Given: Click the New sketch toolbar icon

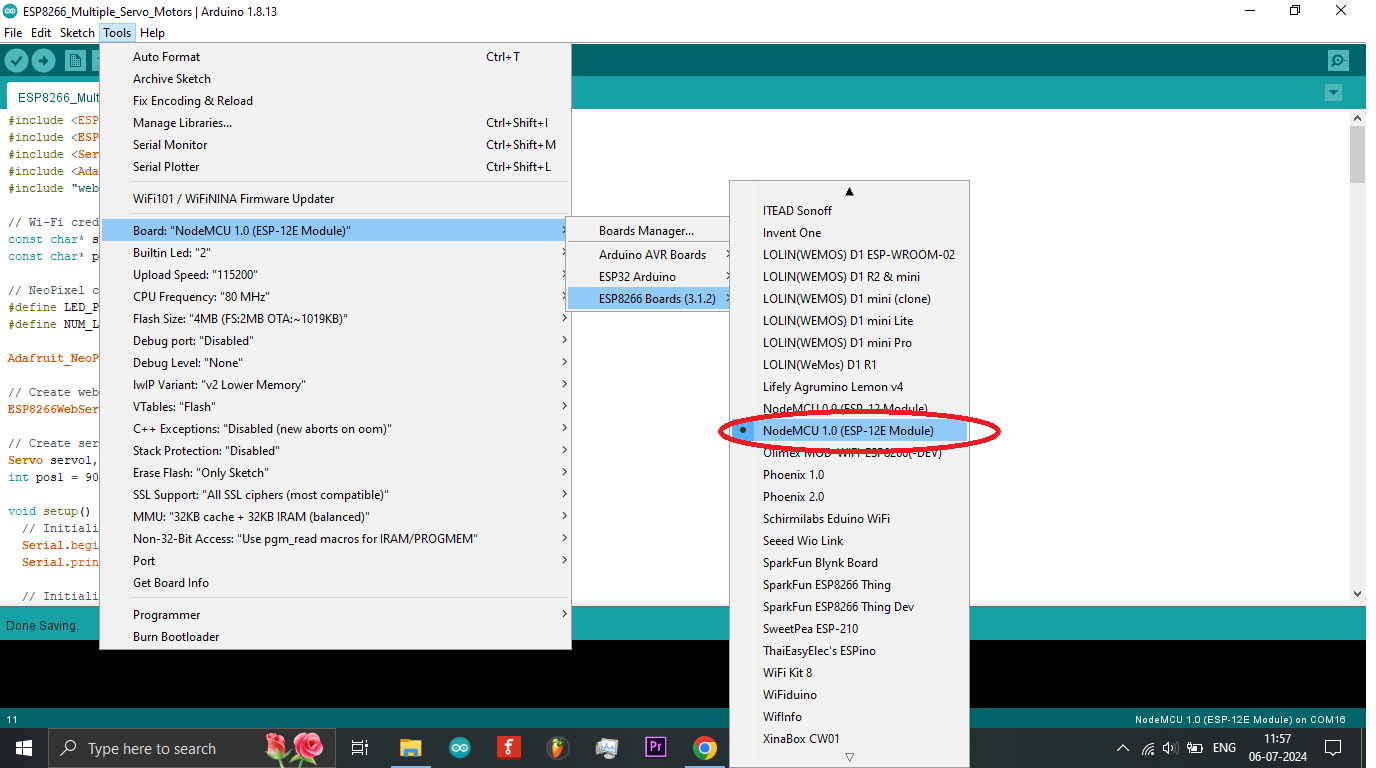Looking at the screenshot, I should [x=76, y=61].
